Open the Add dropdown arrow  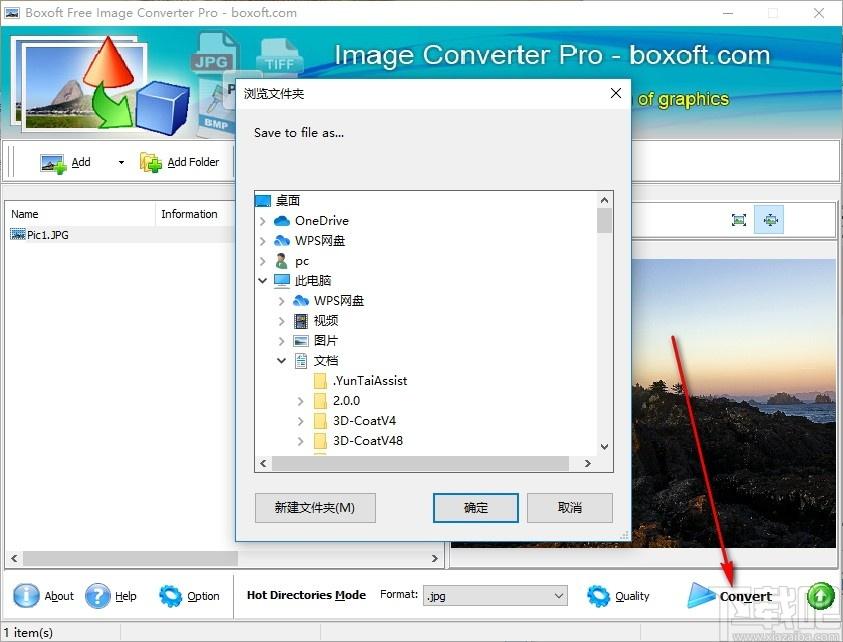pos(121,162)
